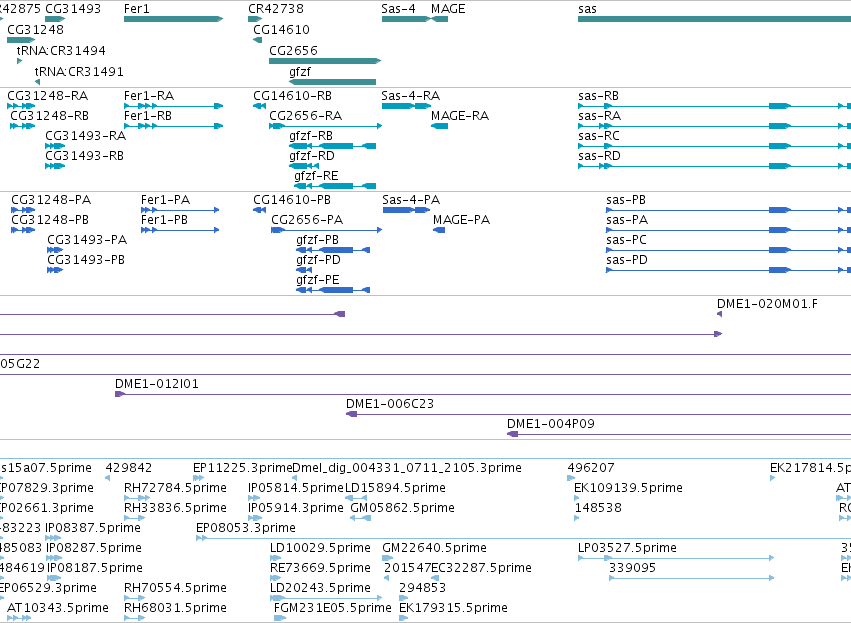Select the Fer1-PB protein glyph
The width and height of the screenshot is (851, 623).
pyautogui.click(x=180, y=230)
